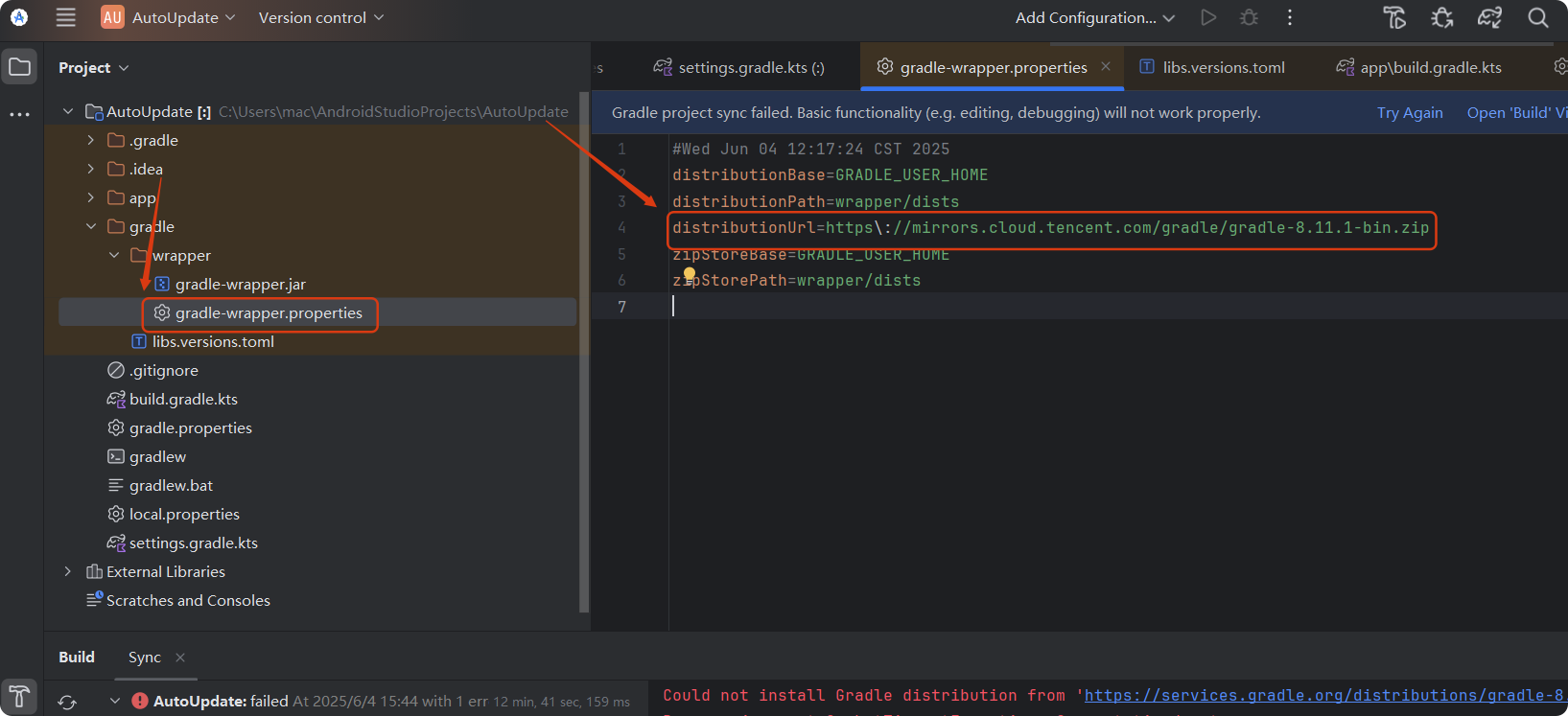This screenshot has width=1568, height=716.
Task: Expand External Libraries node
Action: pyautogui.click(x=68, y=571)
